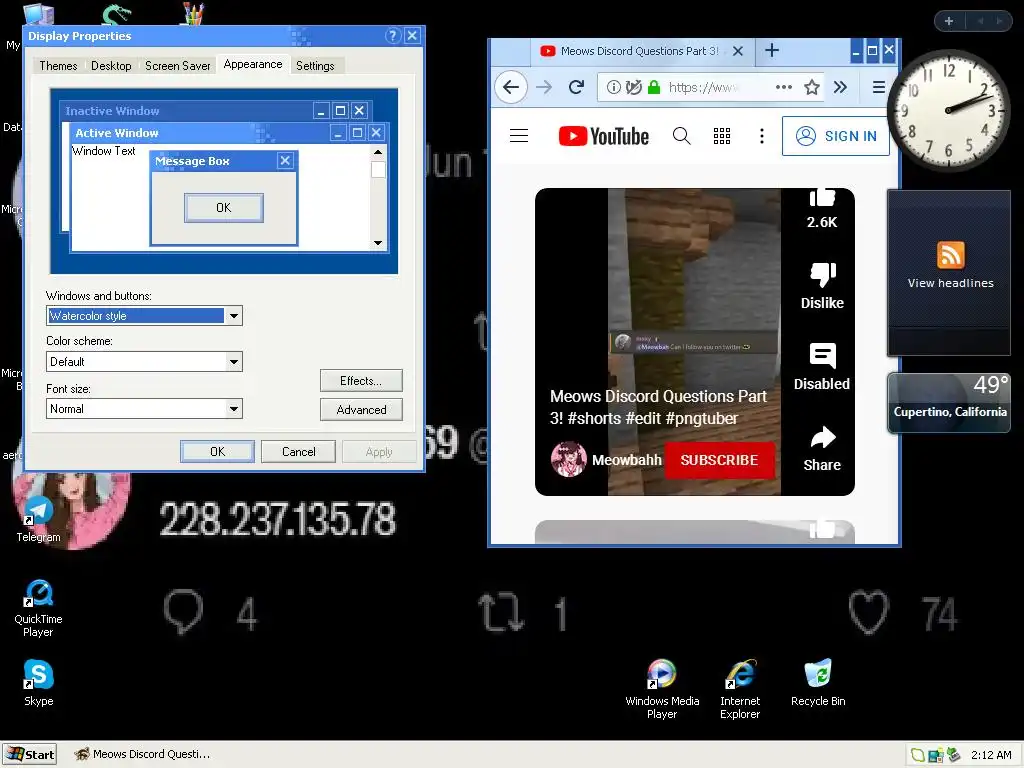Viewport: 1024px width, 768px height.
Task: Click the browser back arrow button
Action: tap(511, 87)
